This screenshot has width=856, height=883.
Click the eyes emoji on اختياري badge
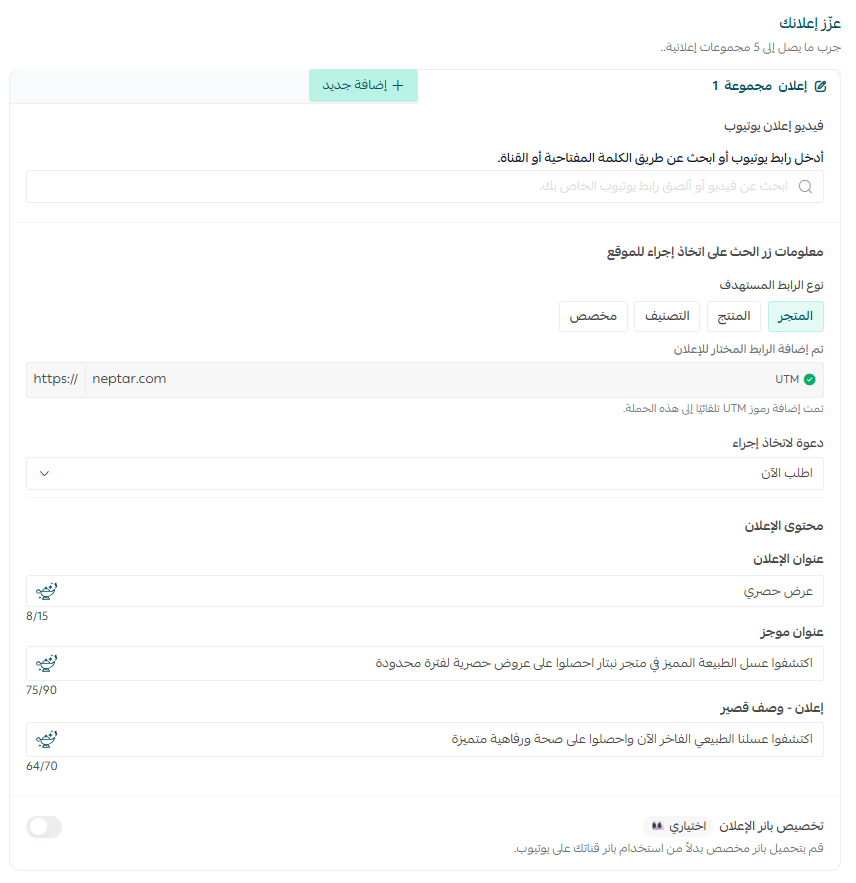657,826
